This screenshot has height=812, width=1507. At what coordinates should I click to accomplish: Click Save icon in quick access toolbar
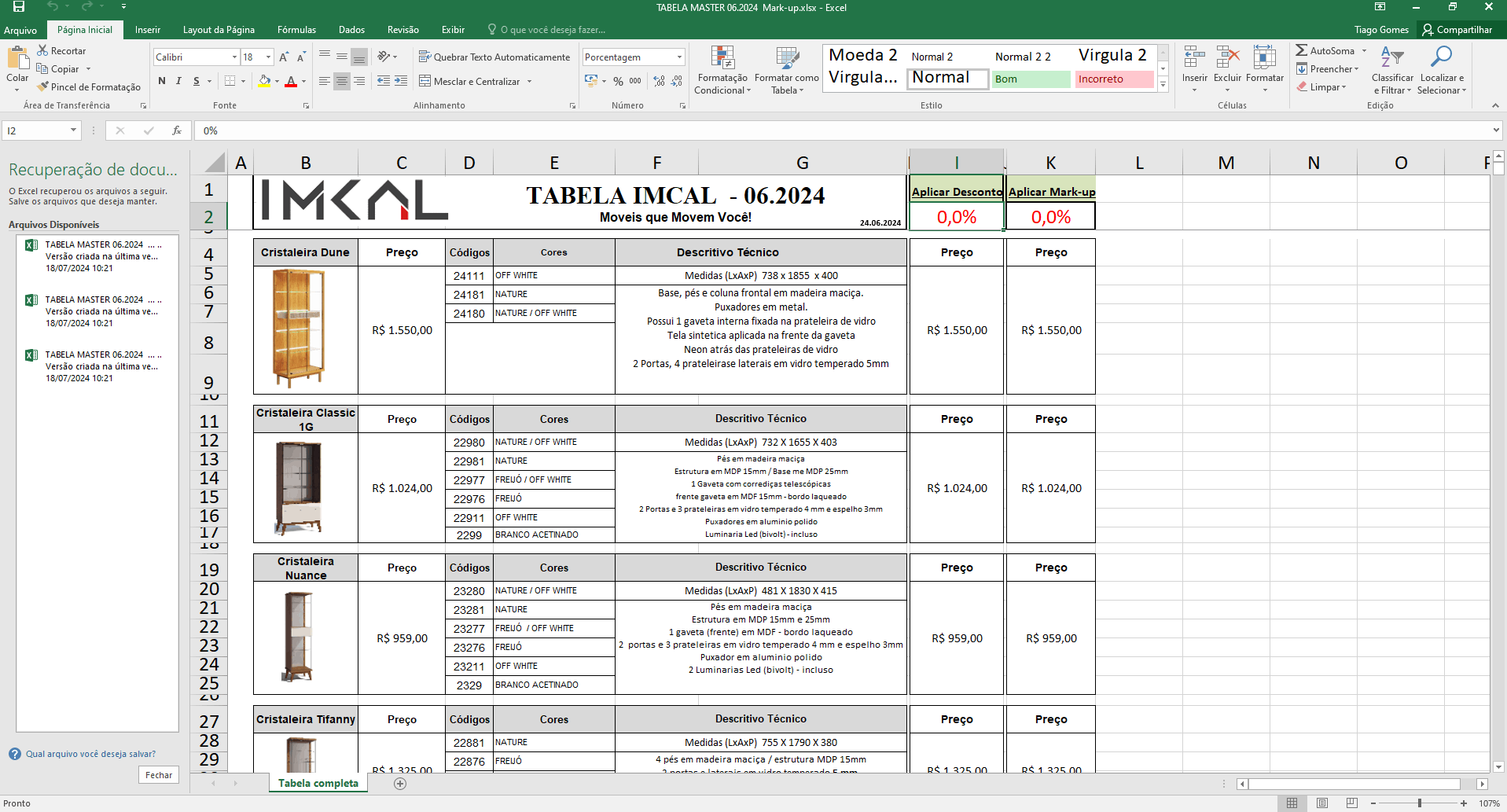tap(19, 7)
